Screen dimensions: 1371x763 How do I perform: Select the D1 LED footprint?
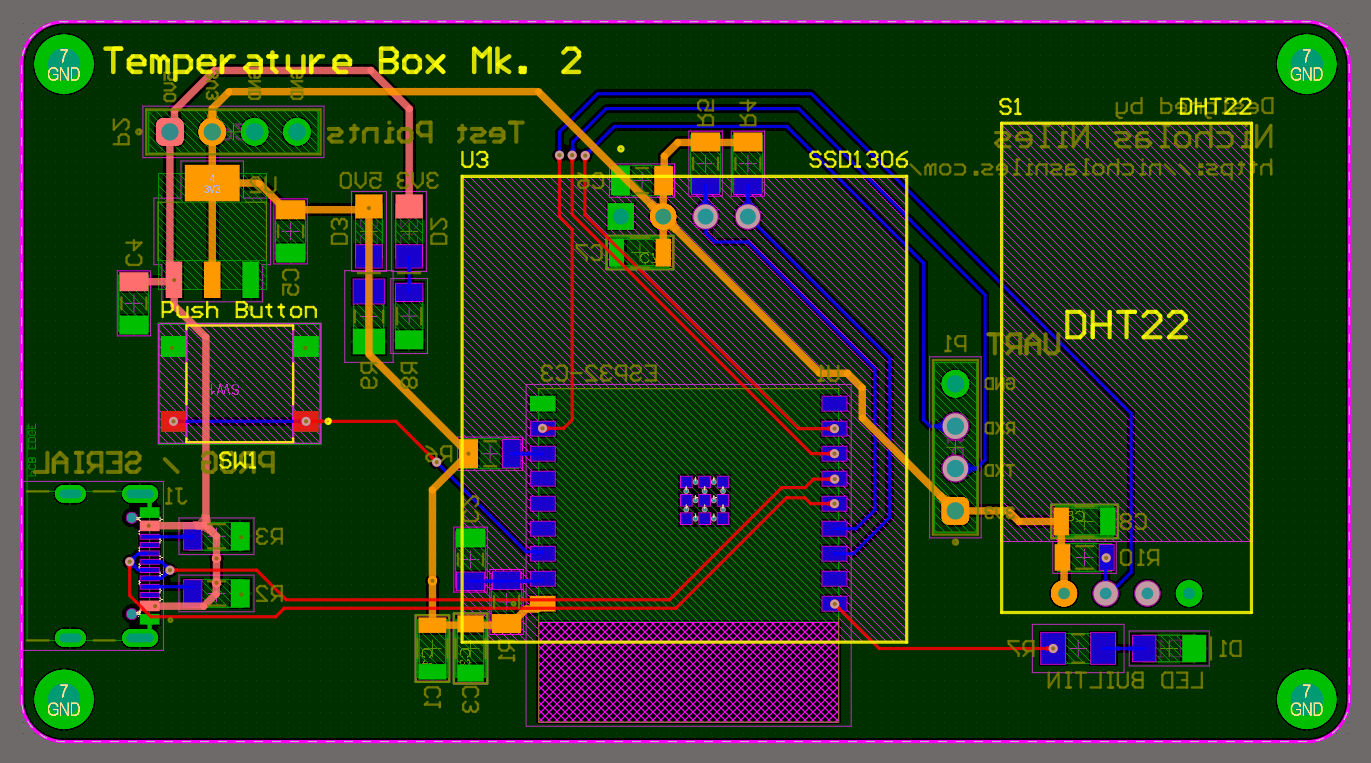pyautogui.click(x=1168, y=649)
